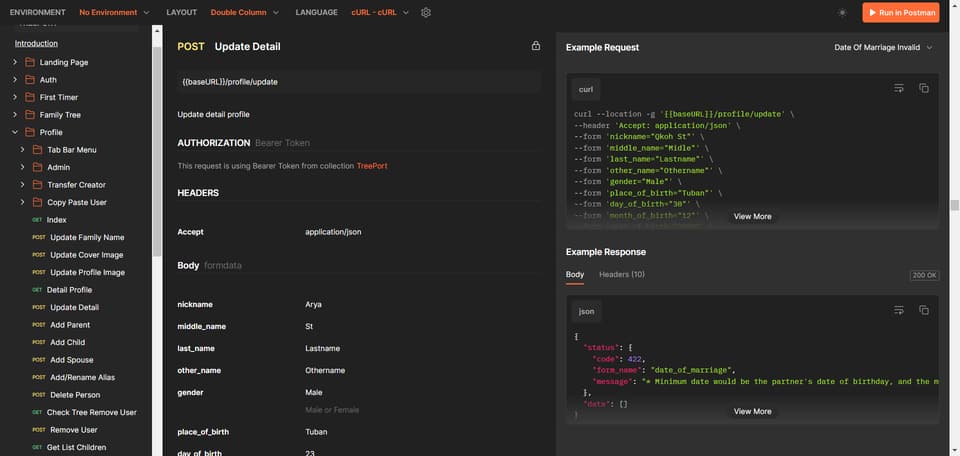Open POST Remove User request
Viewport: 960px width, 456px height.
point(73,430)
